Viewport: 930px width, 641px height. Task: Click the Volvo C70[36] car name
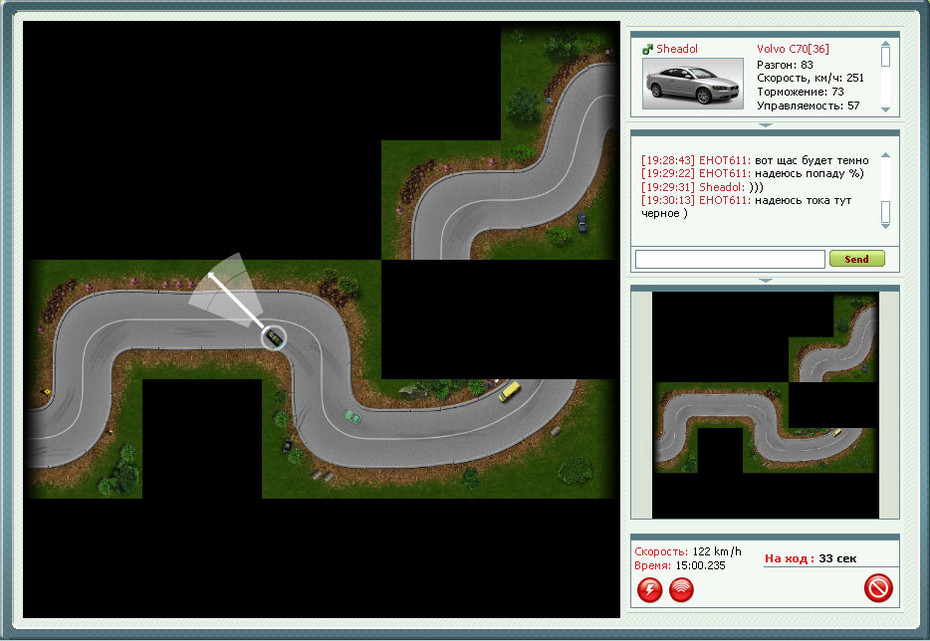(793, 49)
